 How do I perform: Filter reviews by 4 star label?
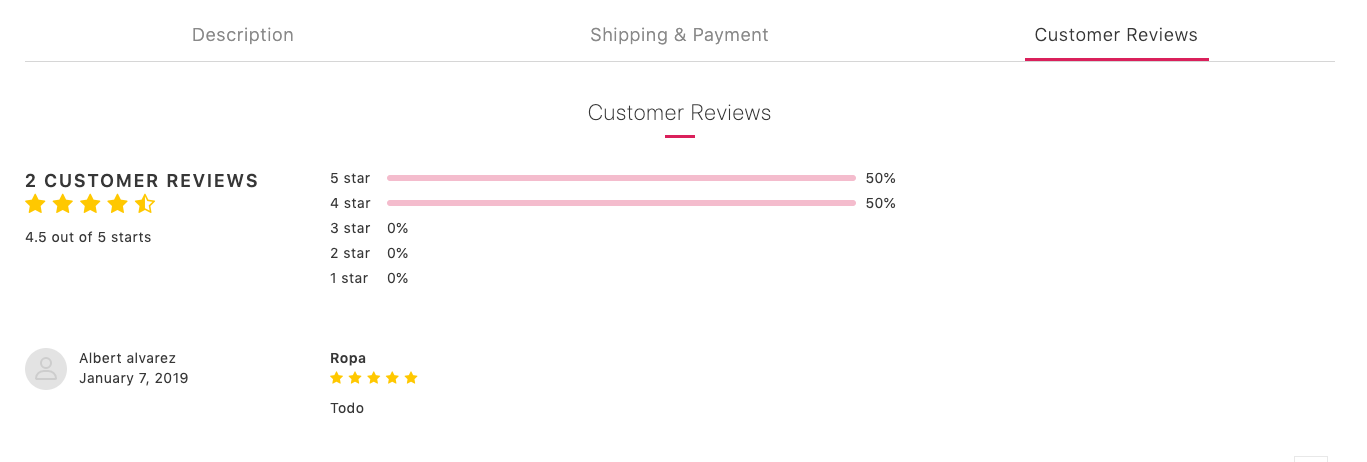(350, 203)
